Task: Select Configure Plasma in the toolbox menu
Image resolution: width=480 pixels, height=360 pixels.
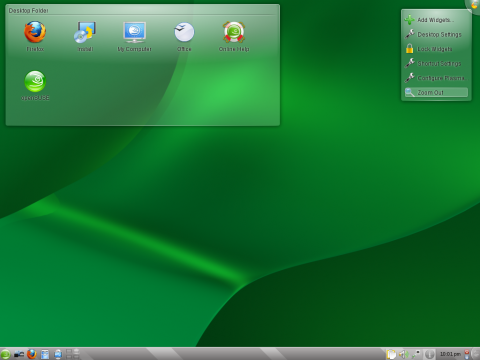Action: [436, 78]
